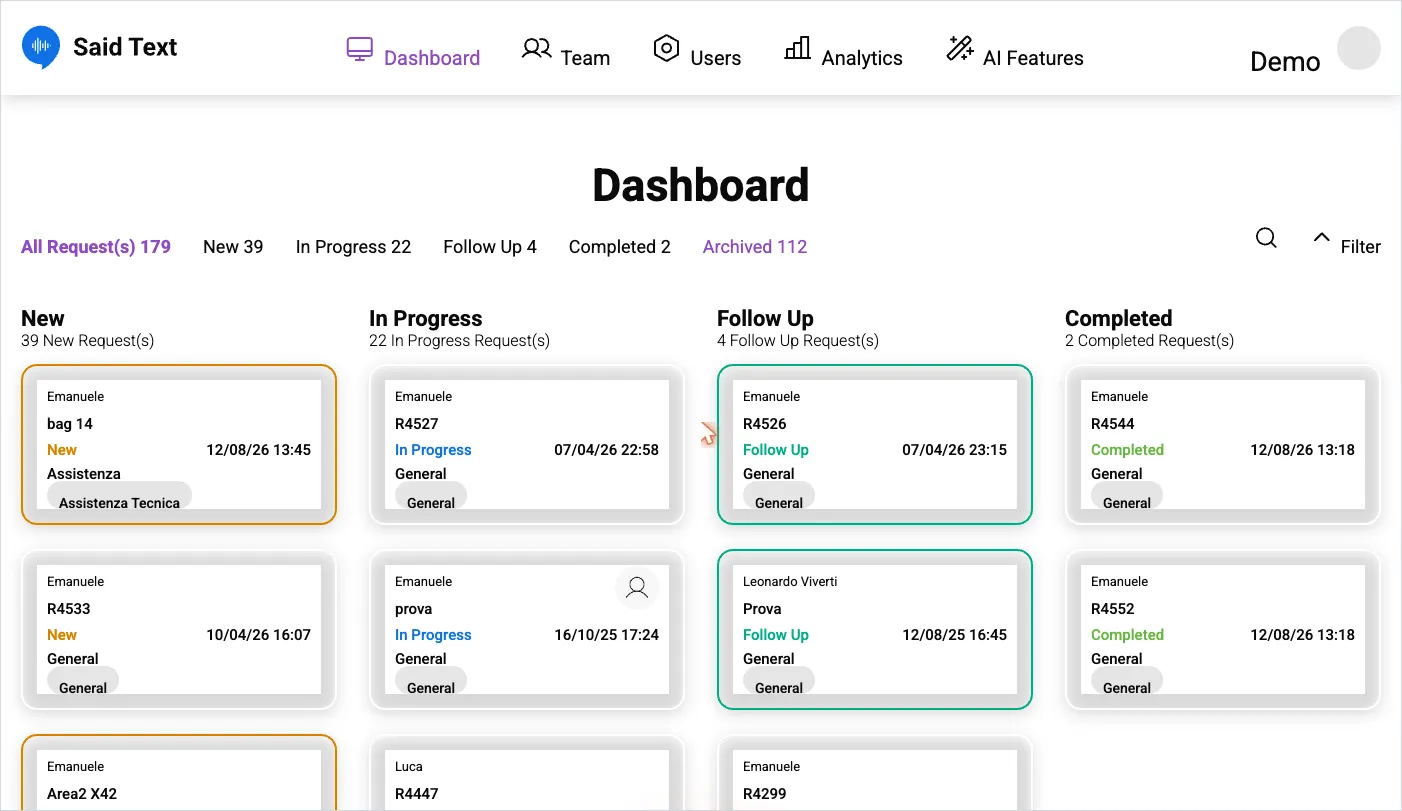The width and height of the screenshot is (1402, 811).
Task: Open the R4526 Follow Up request card
Action: pyautogui.click(x=875, y=445)
